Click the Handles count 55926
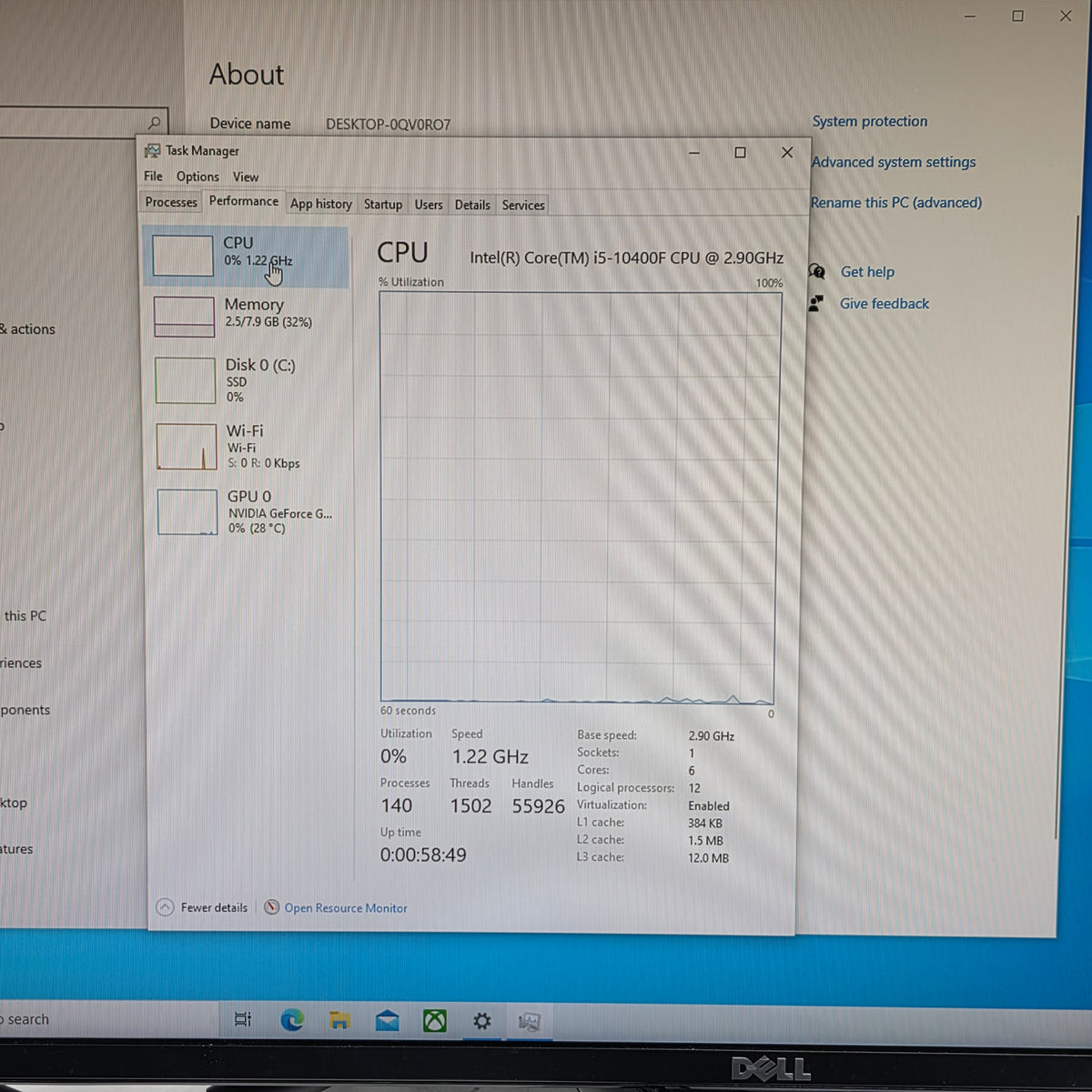 coord(538,805)
